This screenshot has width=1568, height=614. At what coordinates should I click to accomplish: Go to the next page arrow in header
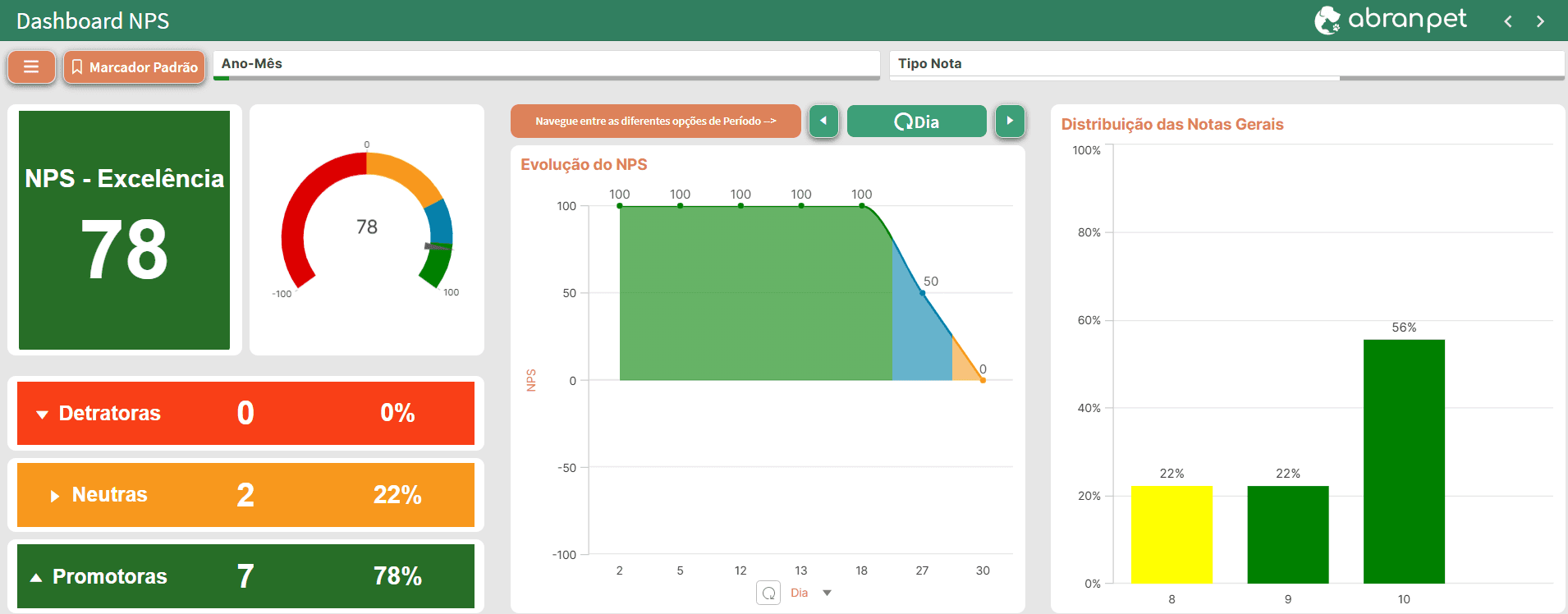[1540, 21]
